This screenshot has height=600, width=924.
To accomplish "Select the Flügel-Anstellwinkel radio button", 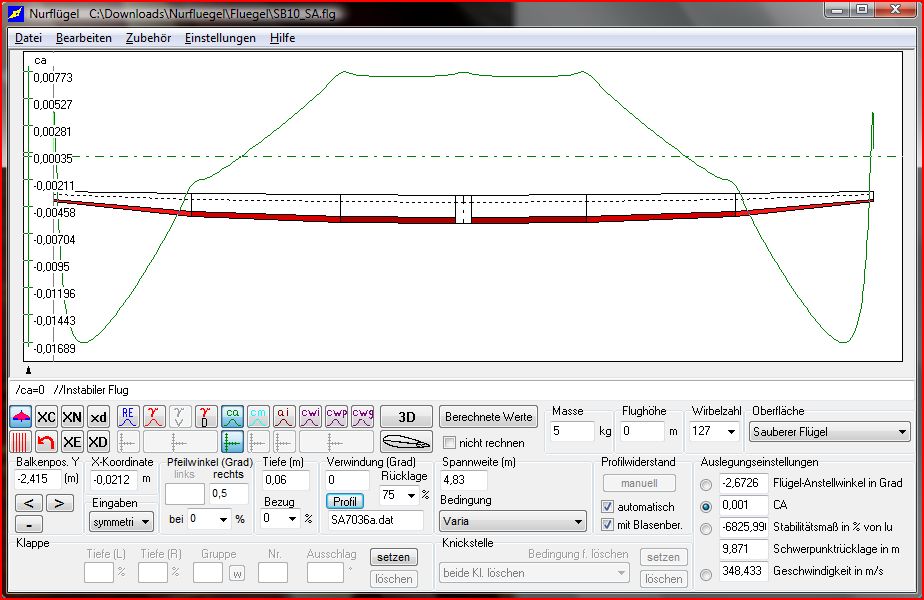I will tap(706, 484).
